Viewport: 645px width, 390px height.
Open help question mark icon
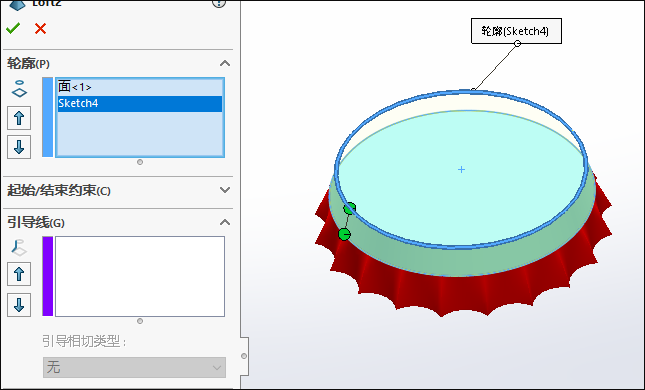tap(219, 3)
